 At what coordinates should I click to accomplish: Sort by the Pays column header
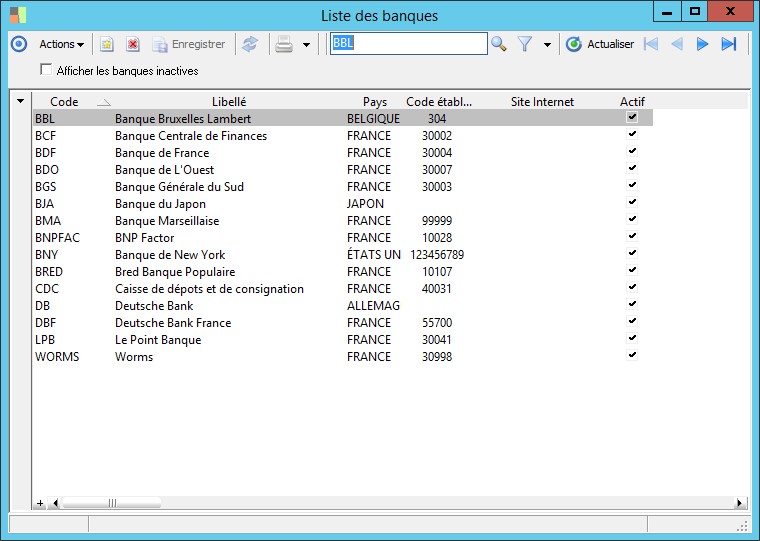click(375, 101)
